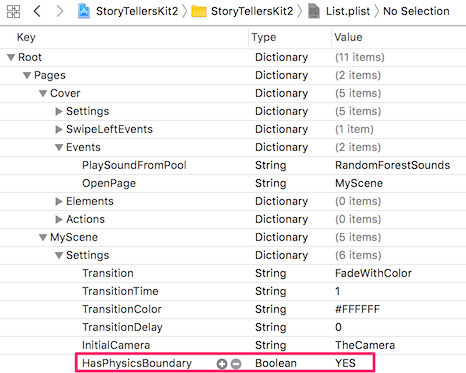The height and width of the screenshot is (373, 466).
Task: Click the YES value of HasPhysicsBoundary
Action: click(346, 363)
